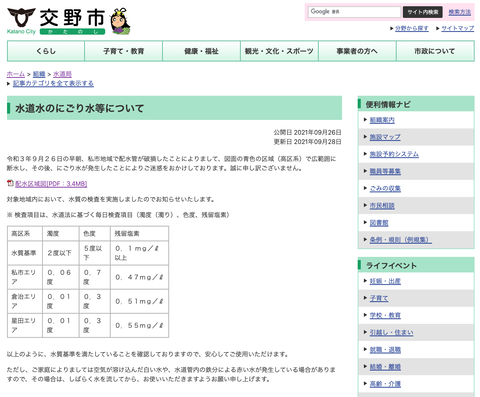Expand 記事カテゴリを全て表示する

pos(53,83)
